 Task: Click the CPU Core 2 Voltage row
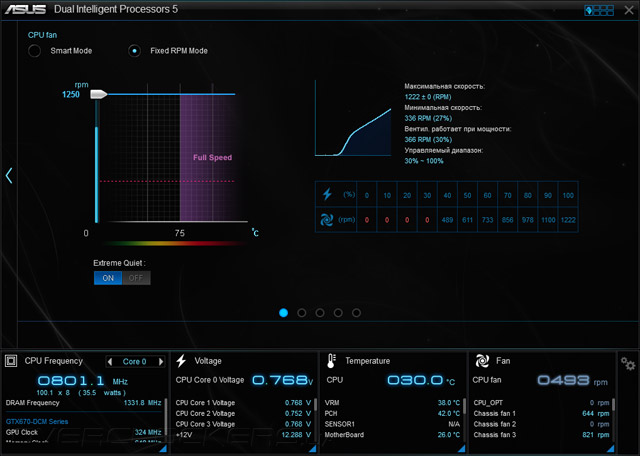click(x=243, y=414)
